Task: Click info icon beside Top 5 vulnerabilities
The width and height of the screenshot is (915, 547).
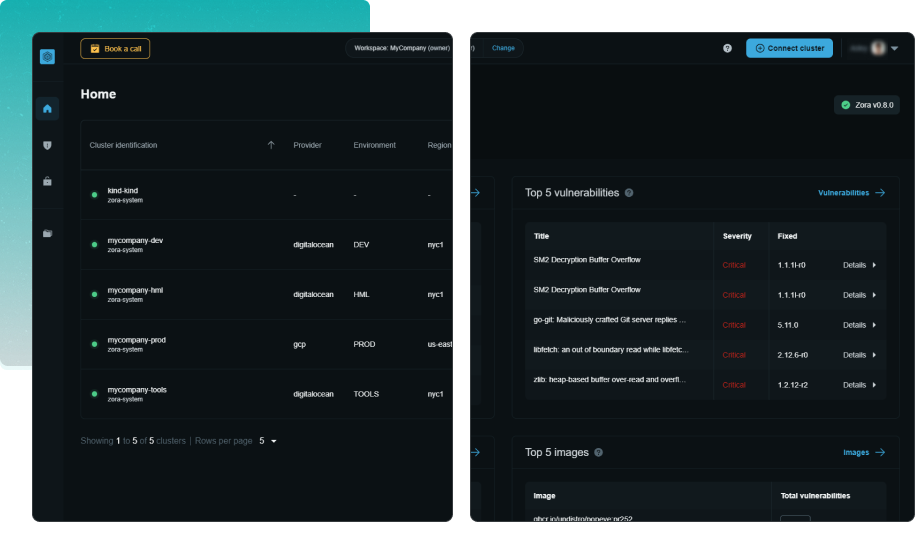Action: click(x=629, y=193)
